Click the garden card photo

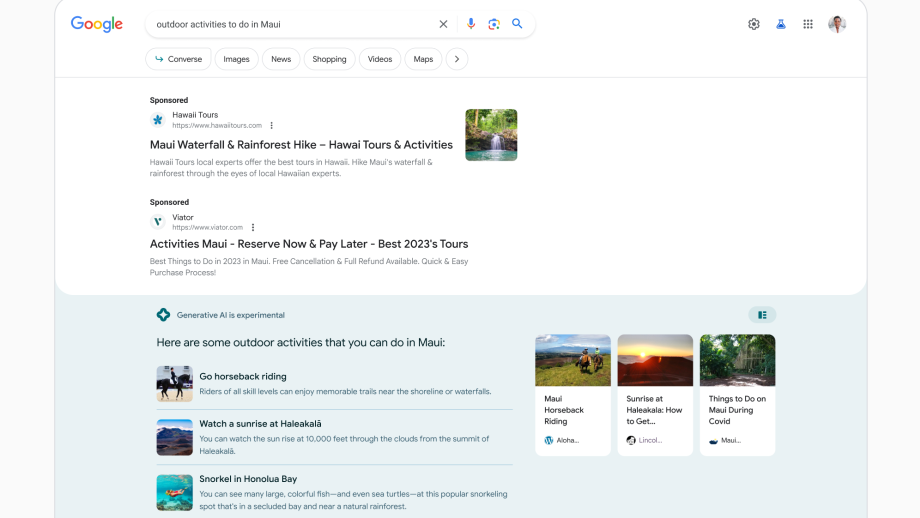(738, 360)
